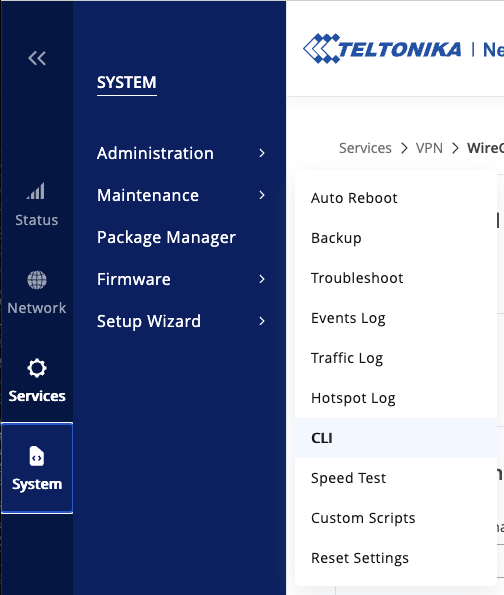This screenshot has width=504, height=595.
Task: Expand Firmware submenu chevron
Action: click(x=262, y=279)
